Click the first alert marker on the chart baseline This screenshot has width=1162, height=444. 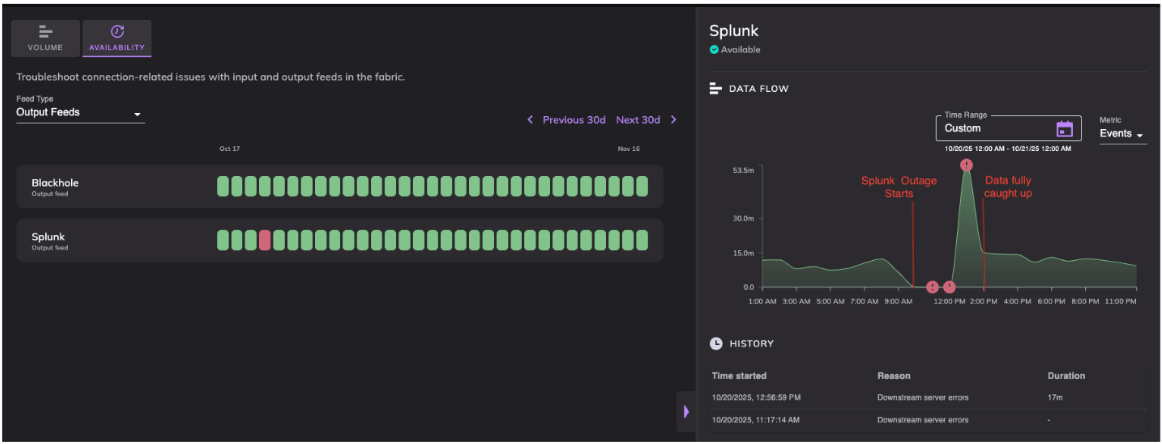tap(932, 287)
